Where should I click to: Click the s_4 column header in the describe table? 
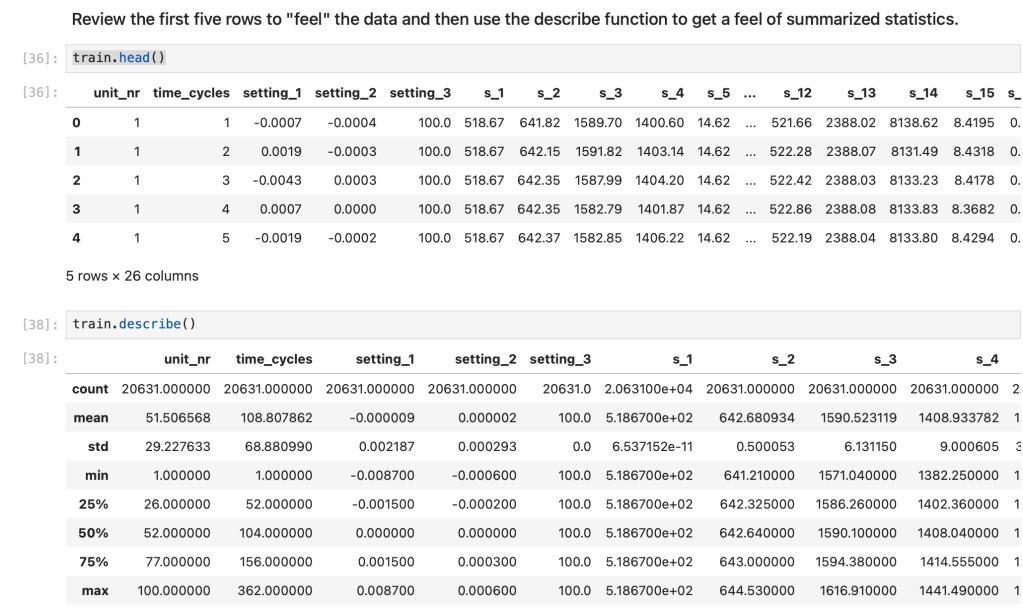coord(987,359)
